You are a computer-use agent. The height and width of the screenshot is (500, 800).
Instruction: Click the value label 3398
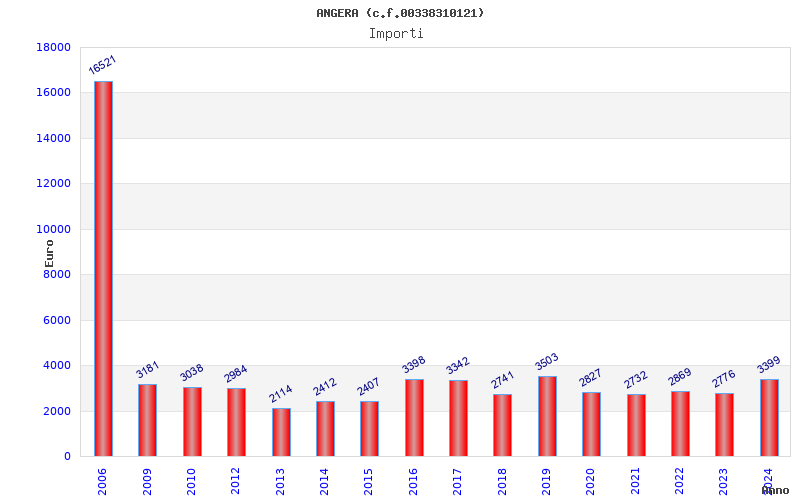point(414,365)
